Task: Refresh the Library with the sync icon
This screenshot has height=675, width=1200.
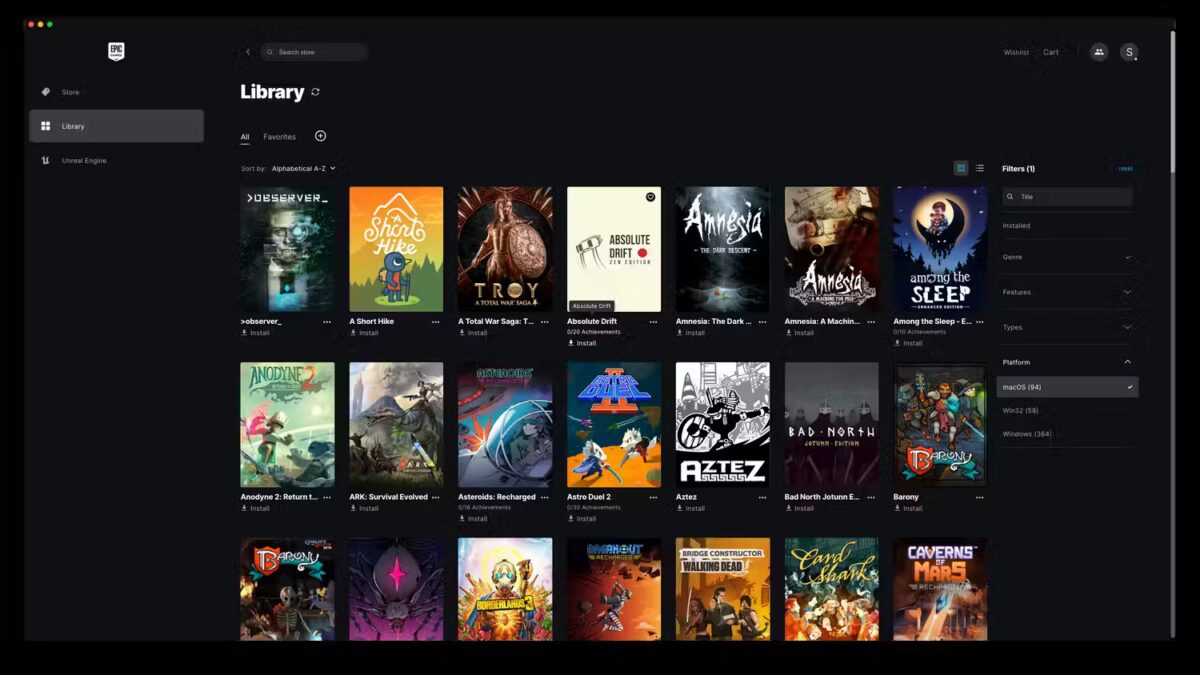Action: [316, 92]
